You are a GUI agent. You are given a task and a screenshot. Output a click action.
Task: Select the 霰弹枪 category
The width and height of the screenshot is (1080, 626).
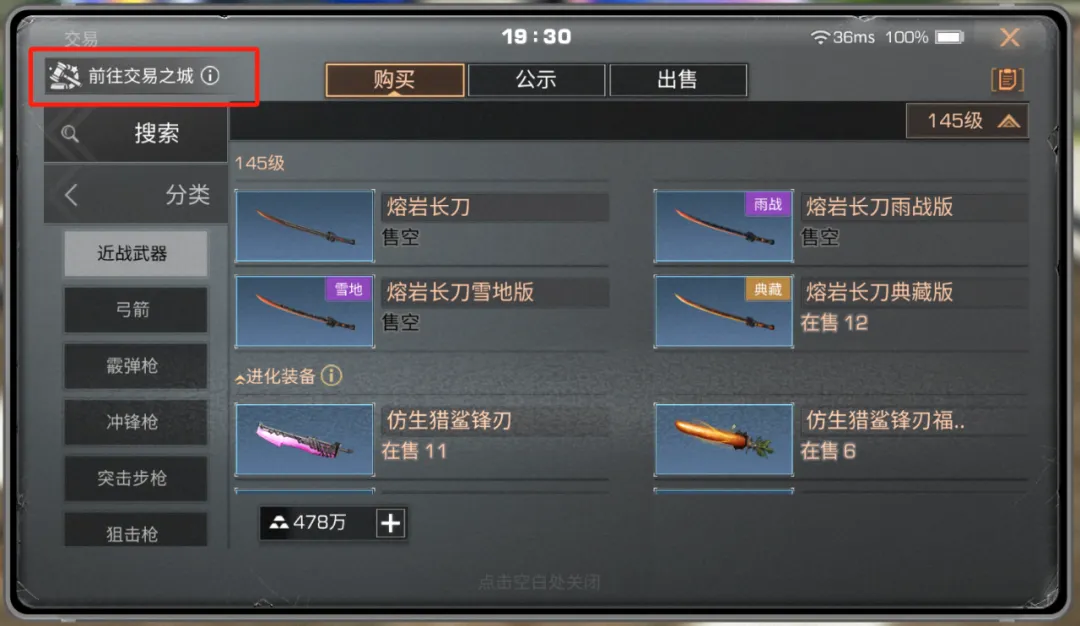pos(135,366)
